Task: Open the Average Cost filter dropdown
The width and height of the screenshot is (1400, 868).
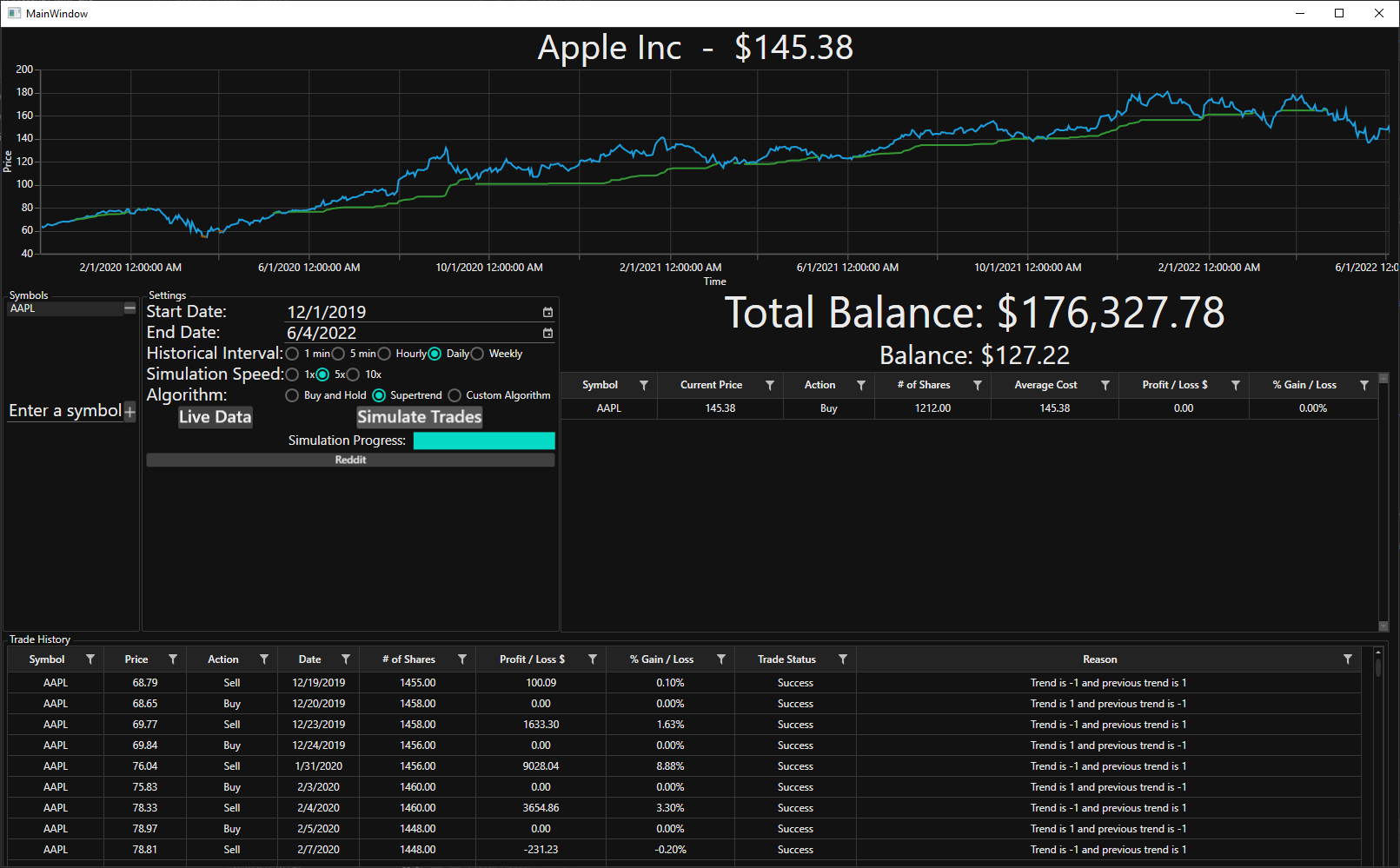Action: point(1105,385)
